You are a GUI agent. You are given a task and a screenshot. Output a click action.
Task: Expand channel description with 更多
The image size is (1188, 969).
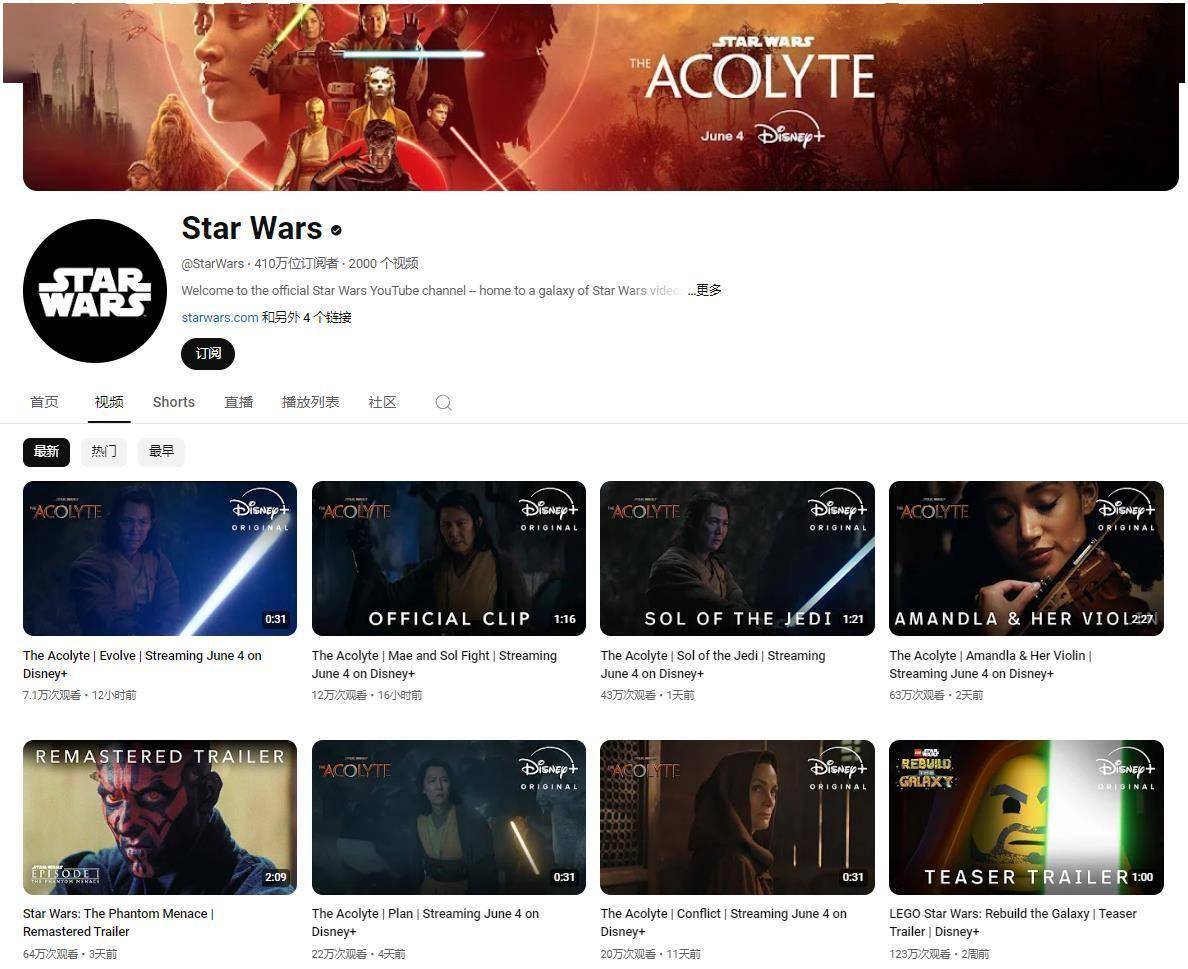point(705,290)
